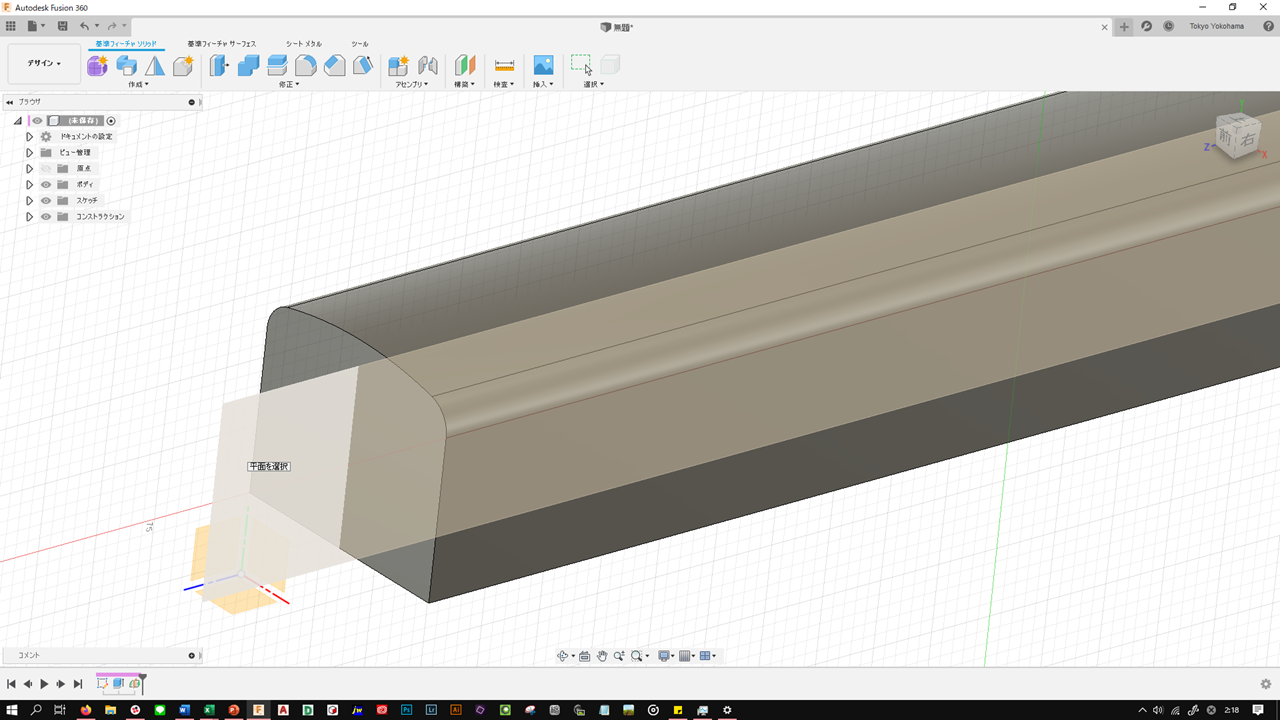The height and width of the screenshot is (720, 1280).
Task: Expand the コンストラクション tree node
Action: coord(29,217)
